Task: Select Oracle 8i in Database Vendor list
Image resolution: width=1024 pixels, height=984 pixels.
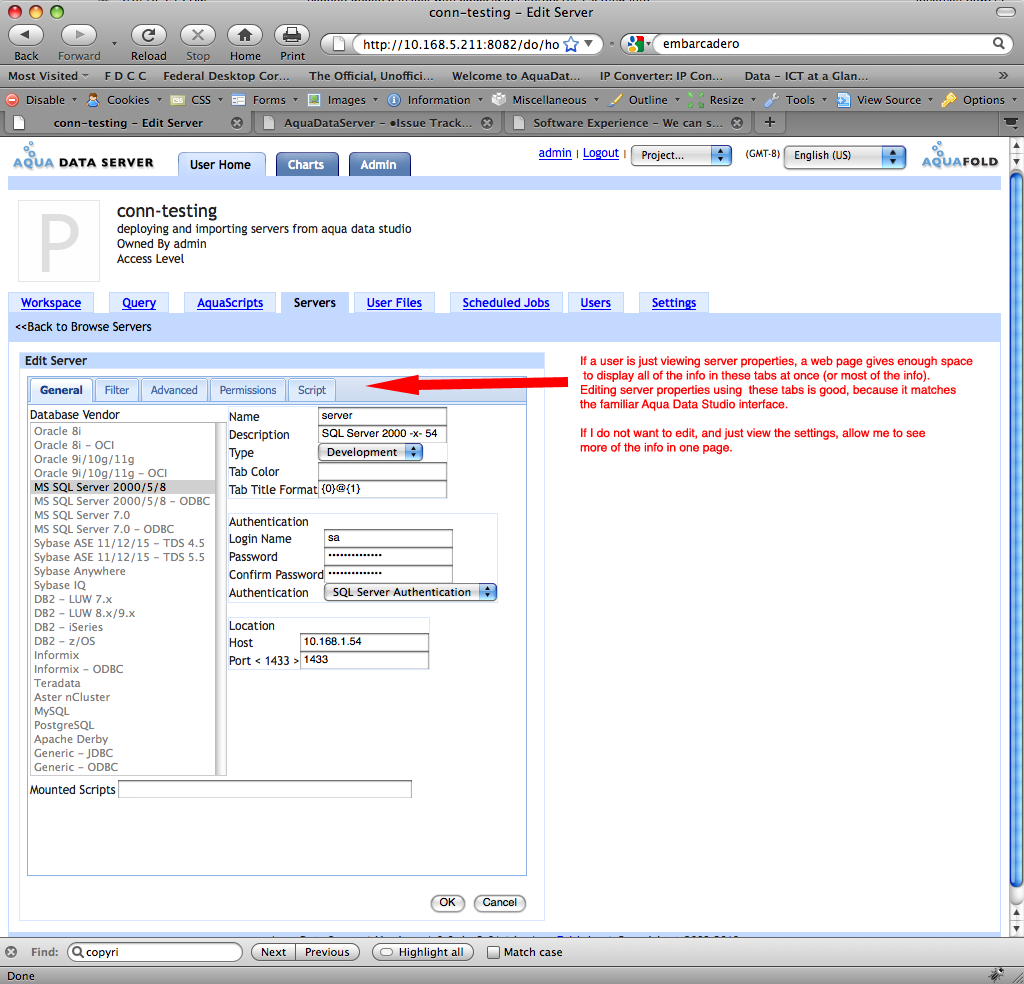Action: click(x=57, y=431)
